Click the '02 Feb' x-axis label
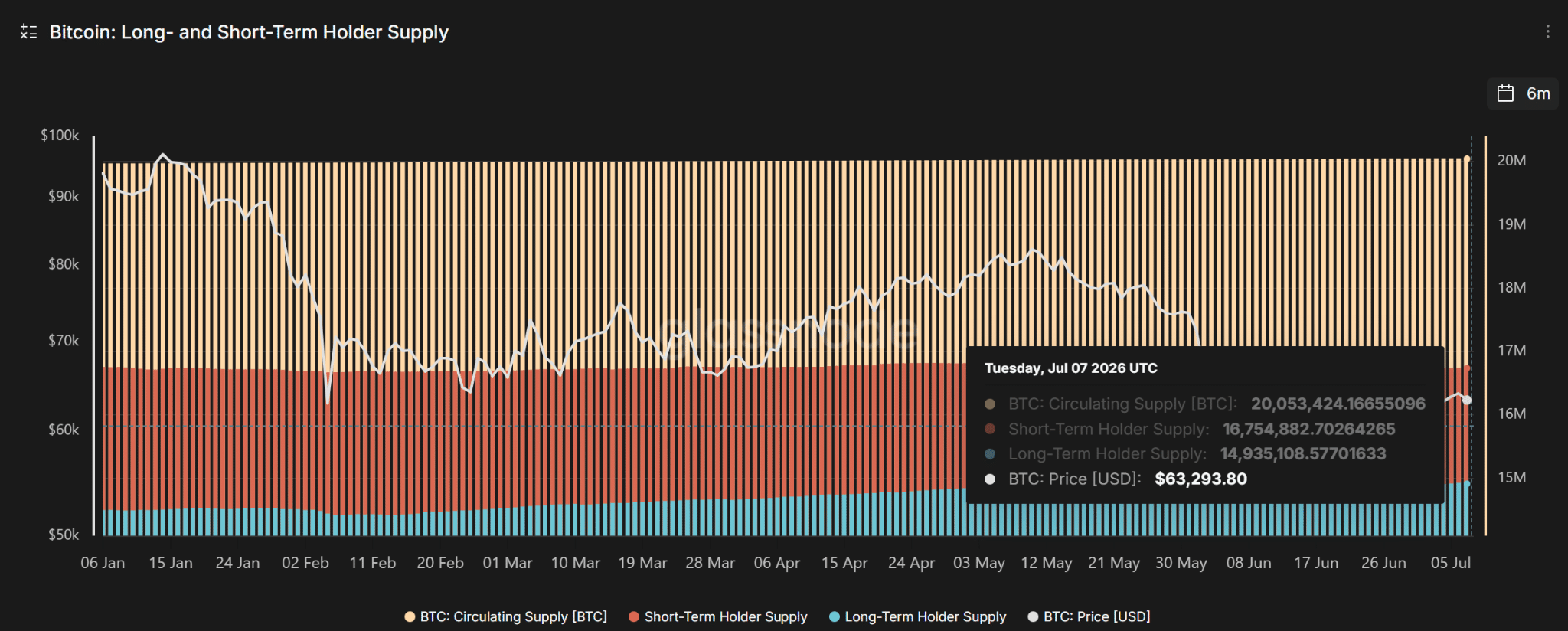Image resolution: width=1568 pixels, height=631 pixels. pyautogui.click(x=305, y=563)
